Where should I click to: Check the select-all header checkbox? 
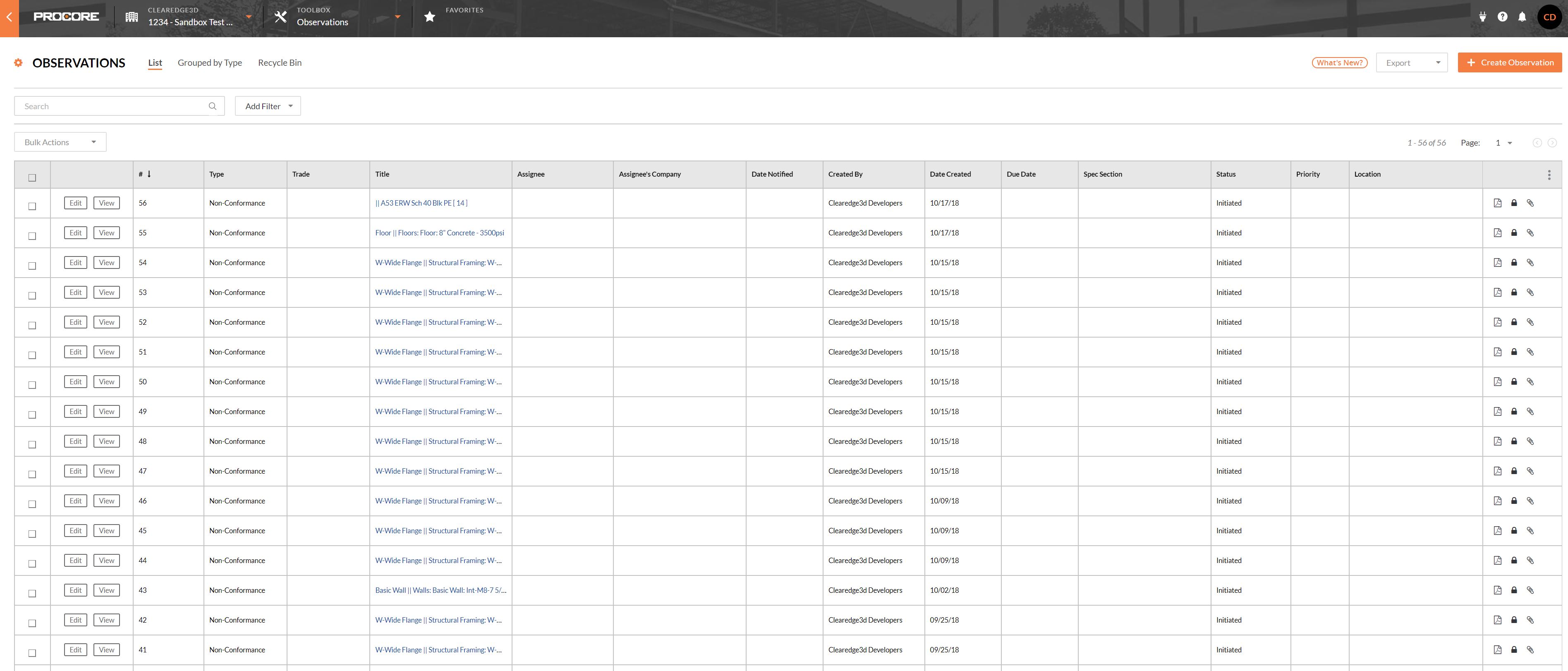click(32, 178)
